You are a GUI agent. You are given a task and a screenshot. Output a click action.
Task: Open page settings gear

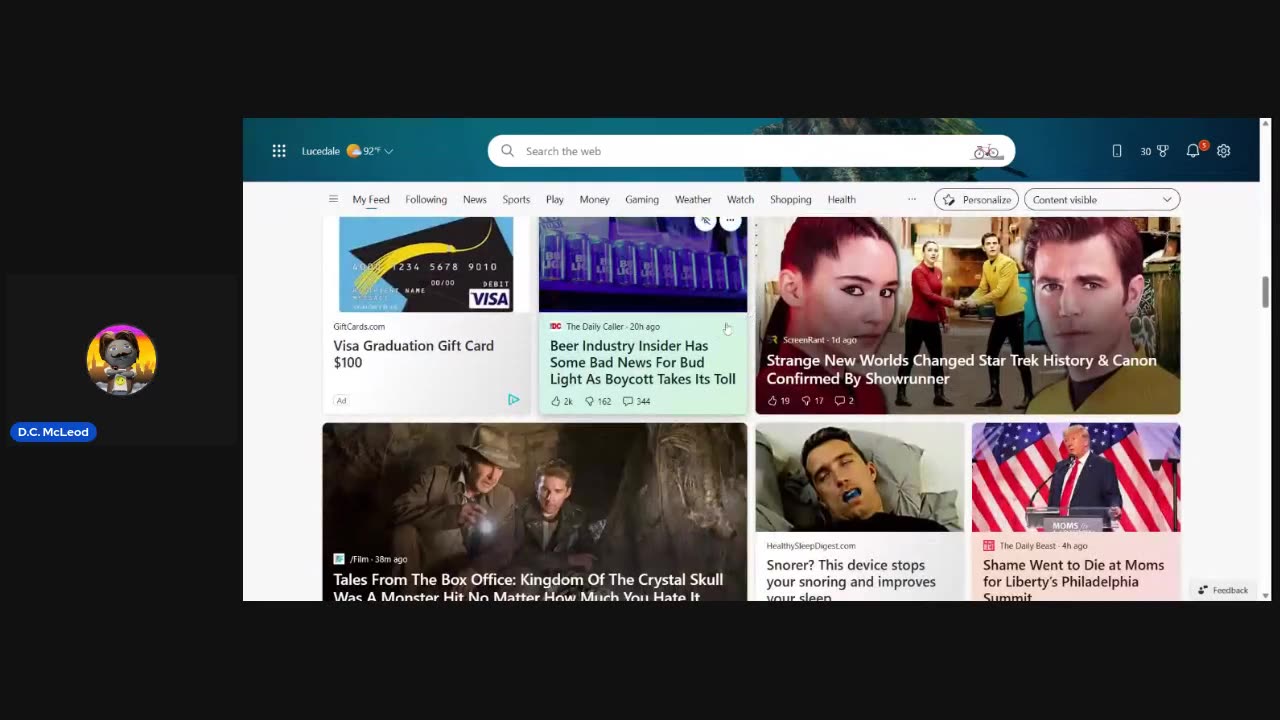[1223, 151]
